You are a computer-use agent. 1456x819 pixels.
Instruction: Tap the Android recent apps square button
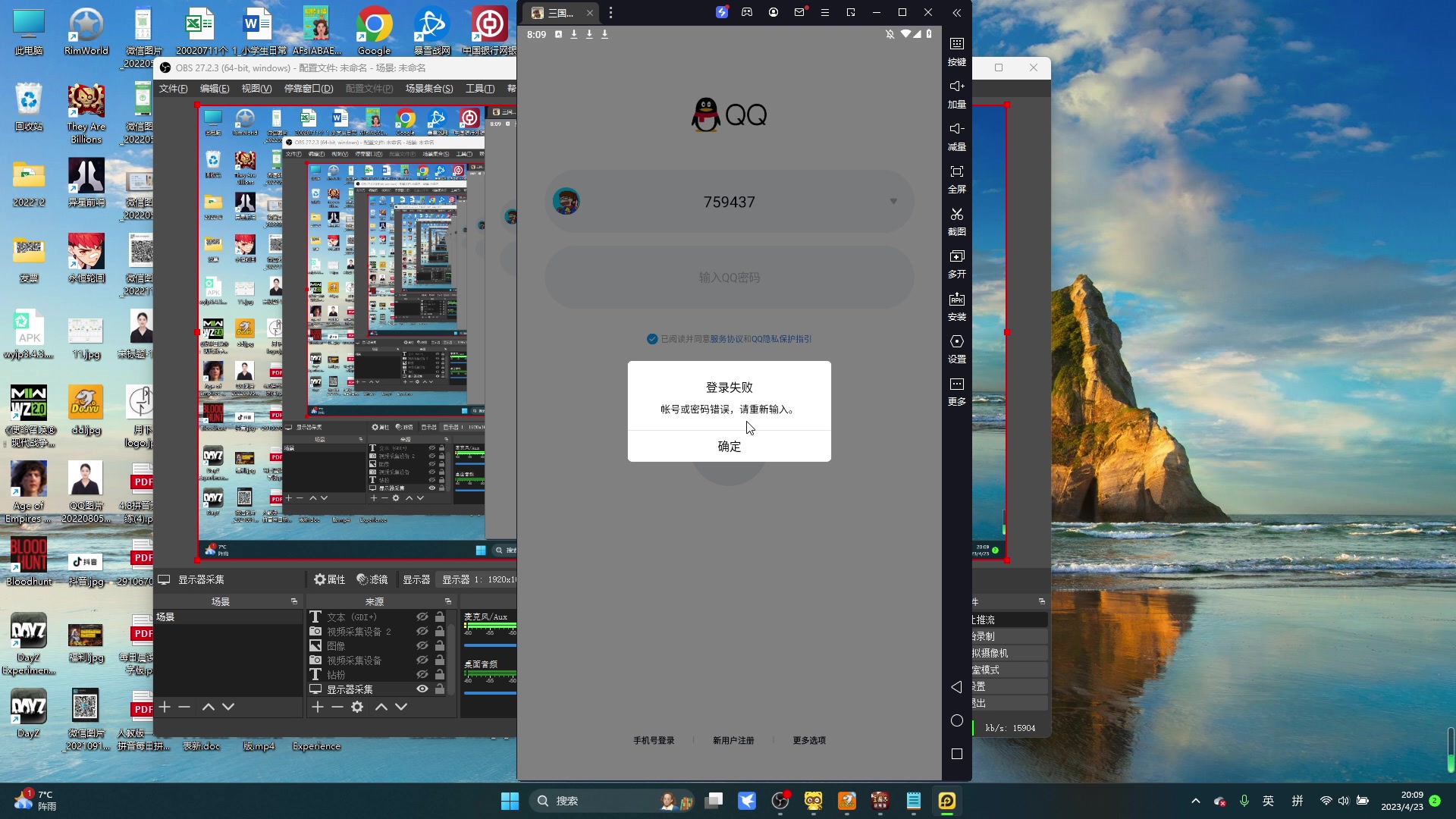[957, 754]
